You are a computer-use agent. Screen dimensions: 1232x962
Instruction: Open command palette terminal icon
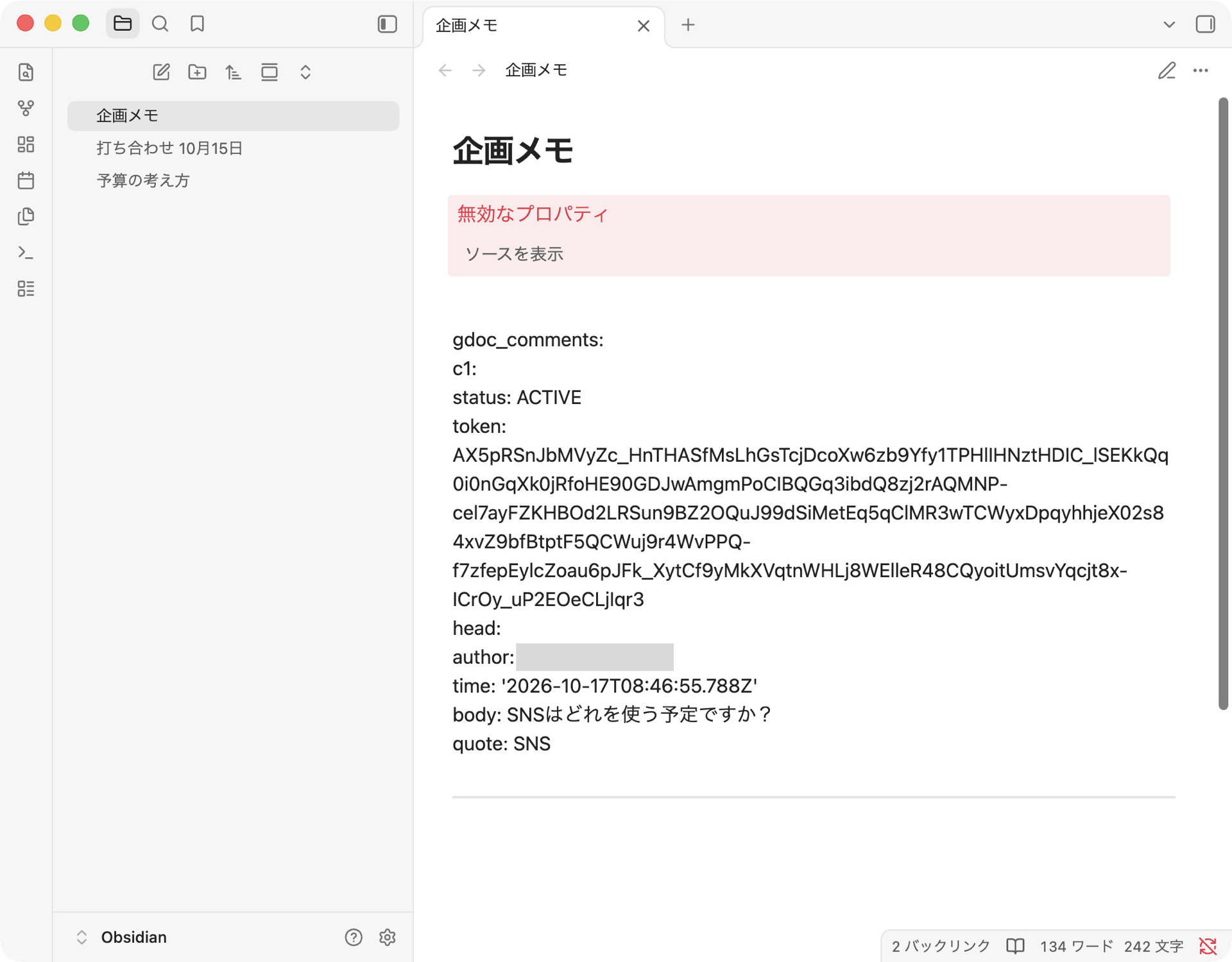tap(26, 252)
